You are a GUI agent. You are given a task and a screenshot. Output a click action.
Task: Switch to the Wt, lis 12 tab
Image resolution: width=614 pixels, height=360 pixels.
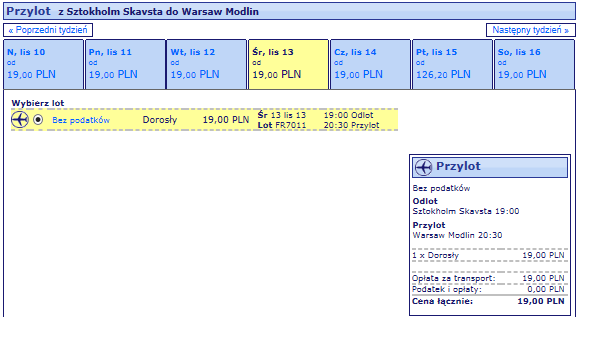207,64
